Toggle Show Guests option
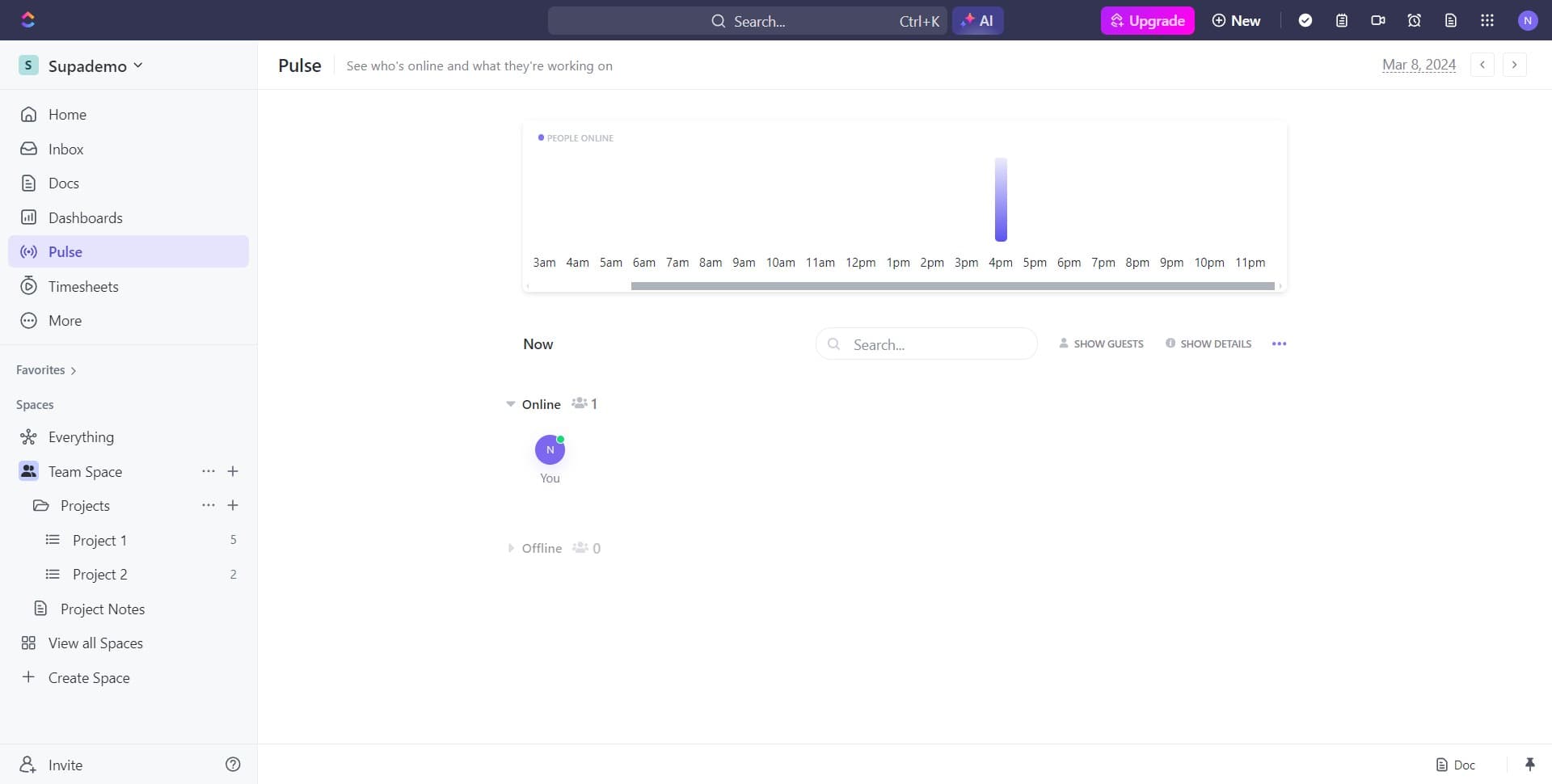The image size is (1552, 784). point(1100,344)
